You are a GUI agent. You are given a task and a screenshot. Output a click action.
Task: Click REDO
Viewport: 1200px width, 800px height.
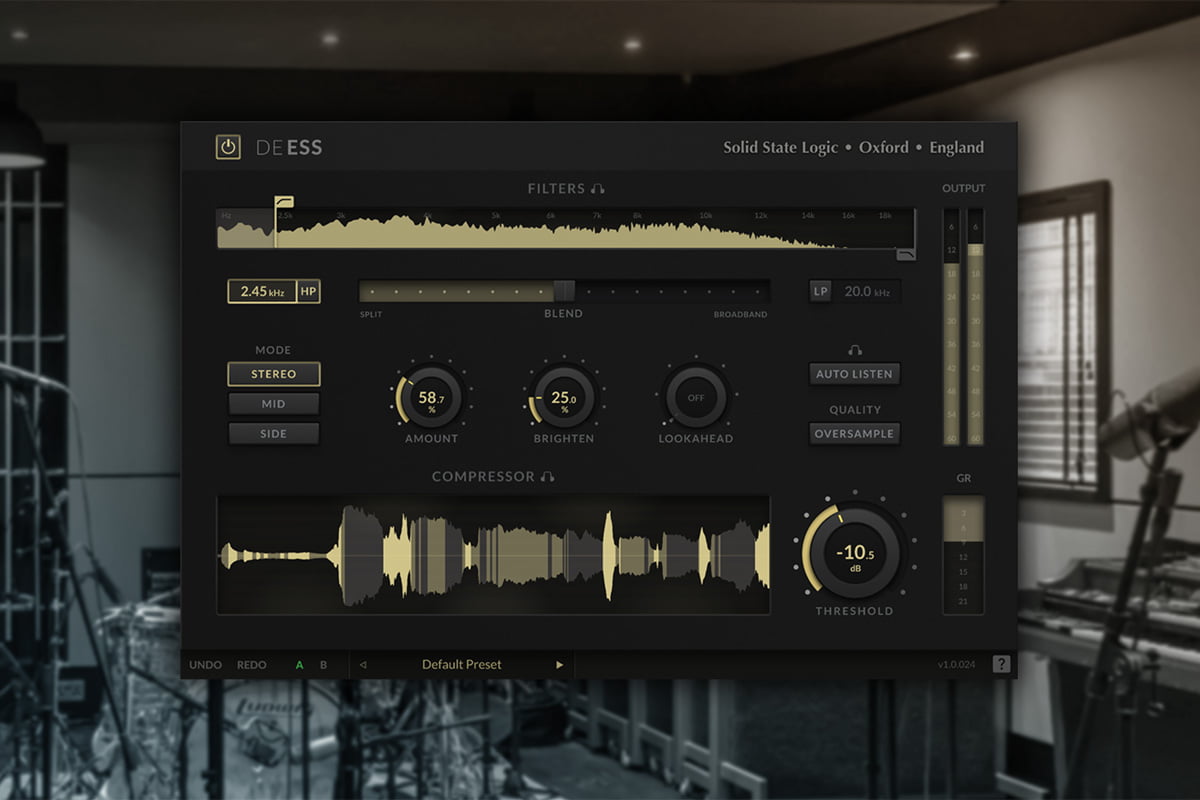pos(252,665)
